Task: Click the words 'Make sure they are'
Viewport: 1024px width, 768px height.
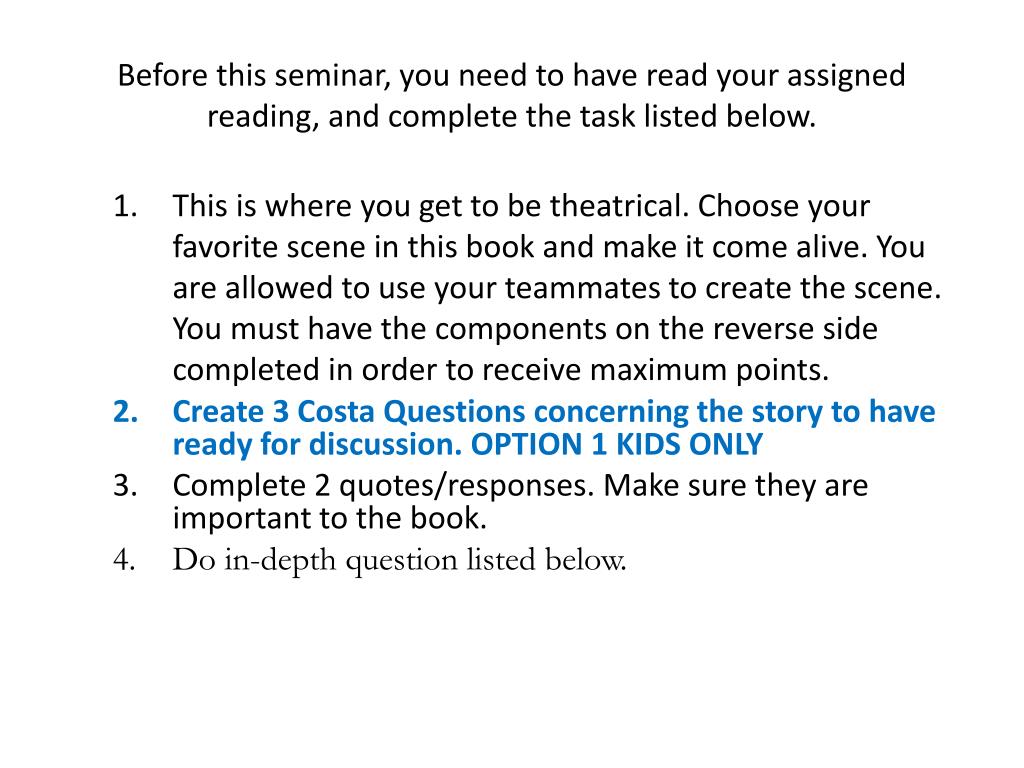Action: coord(735,486)
